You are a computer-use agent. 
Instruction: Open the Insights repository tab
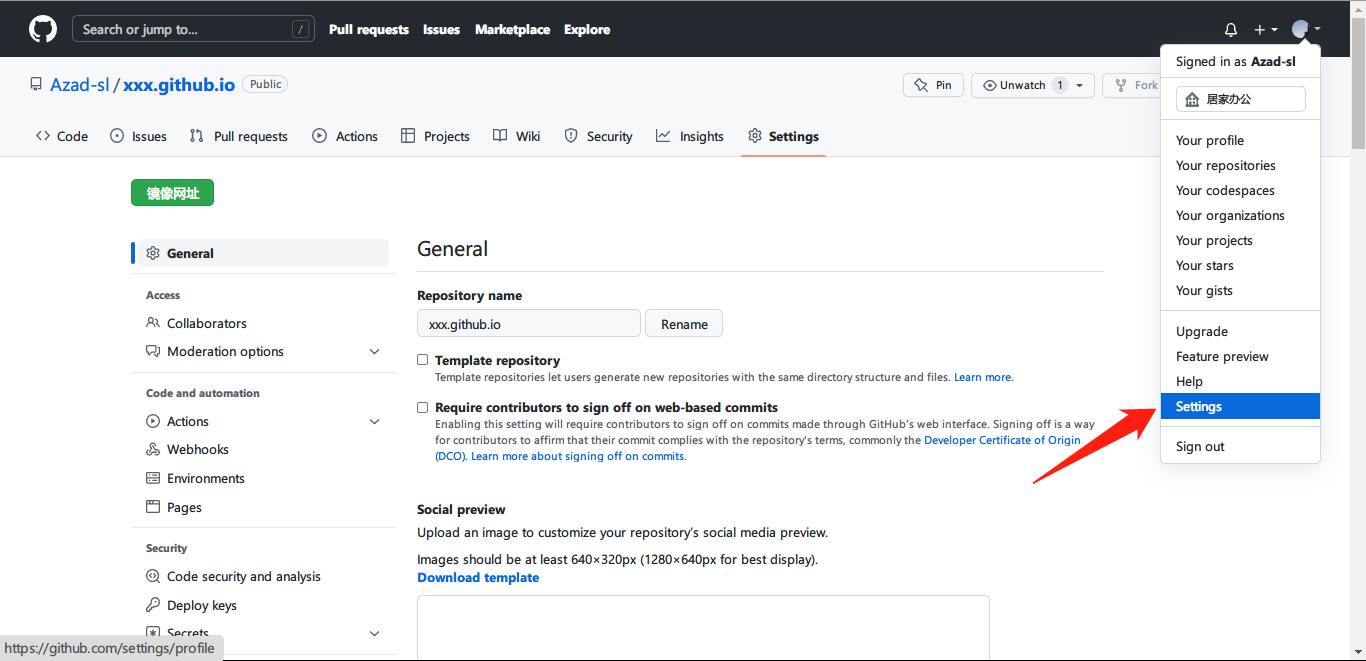[690, 136]
